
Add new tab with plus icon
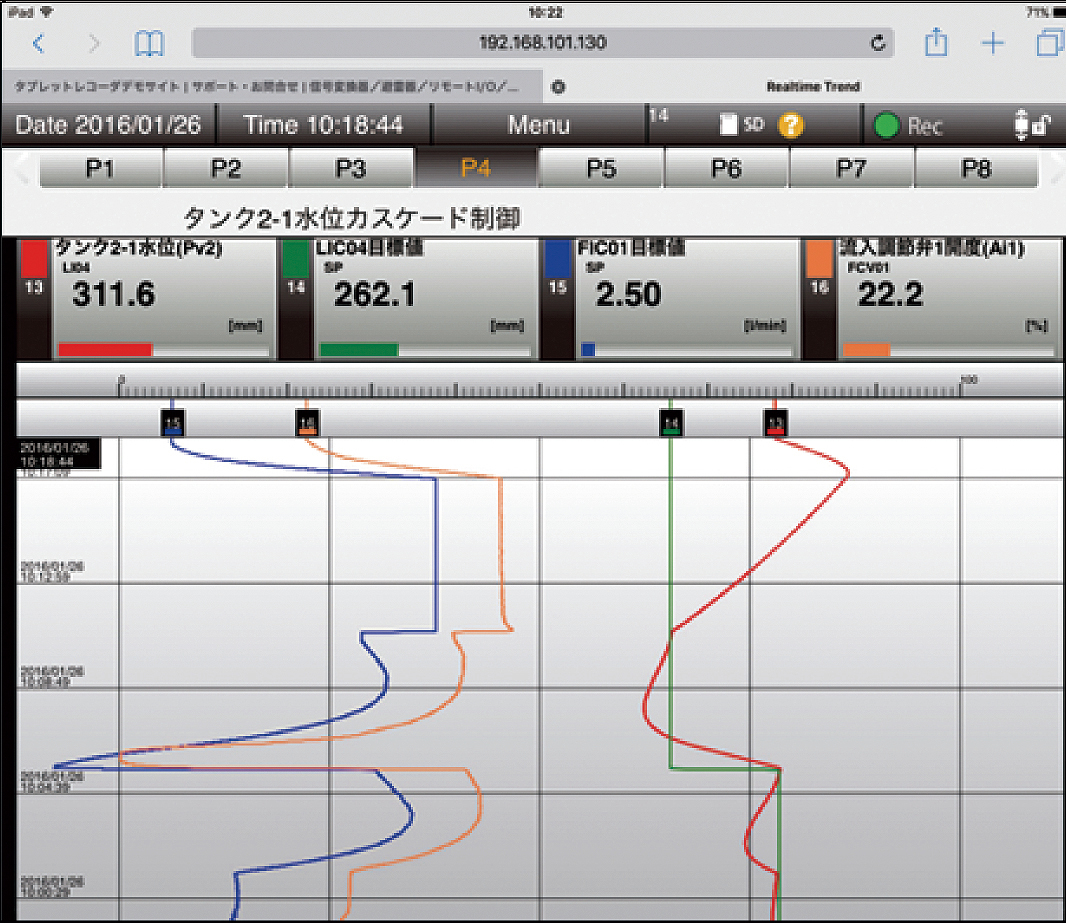coord(993,43)
